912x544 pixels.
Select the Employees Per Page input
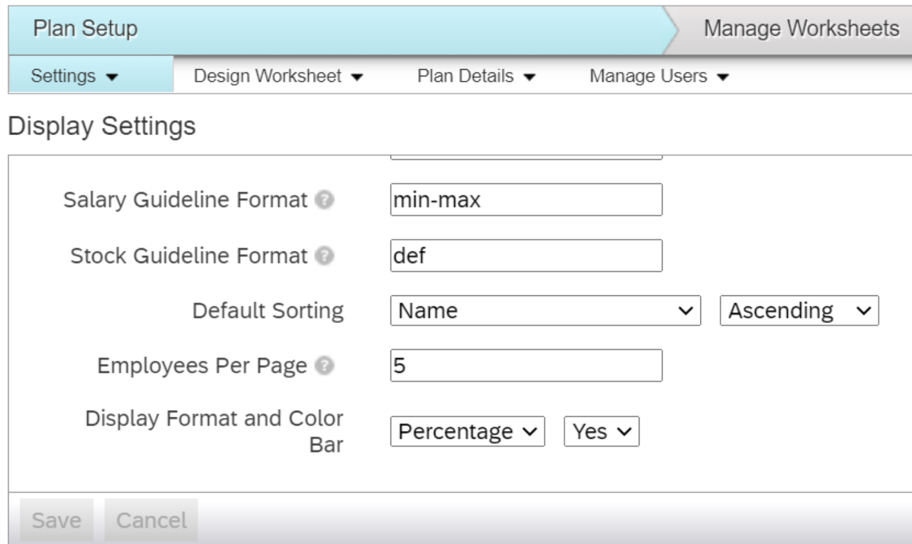click(526, 366)
